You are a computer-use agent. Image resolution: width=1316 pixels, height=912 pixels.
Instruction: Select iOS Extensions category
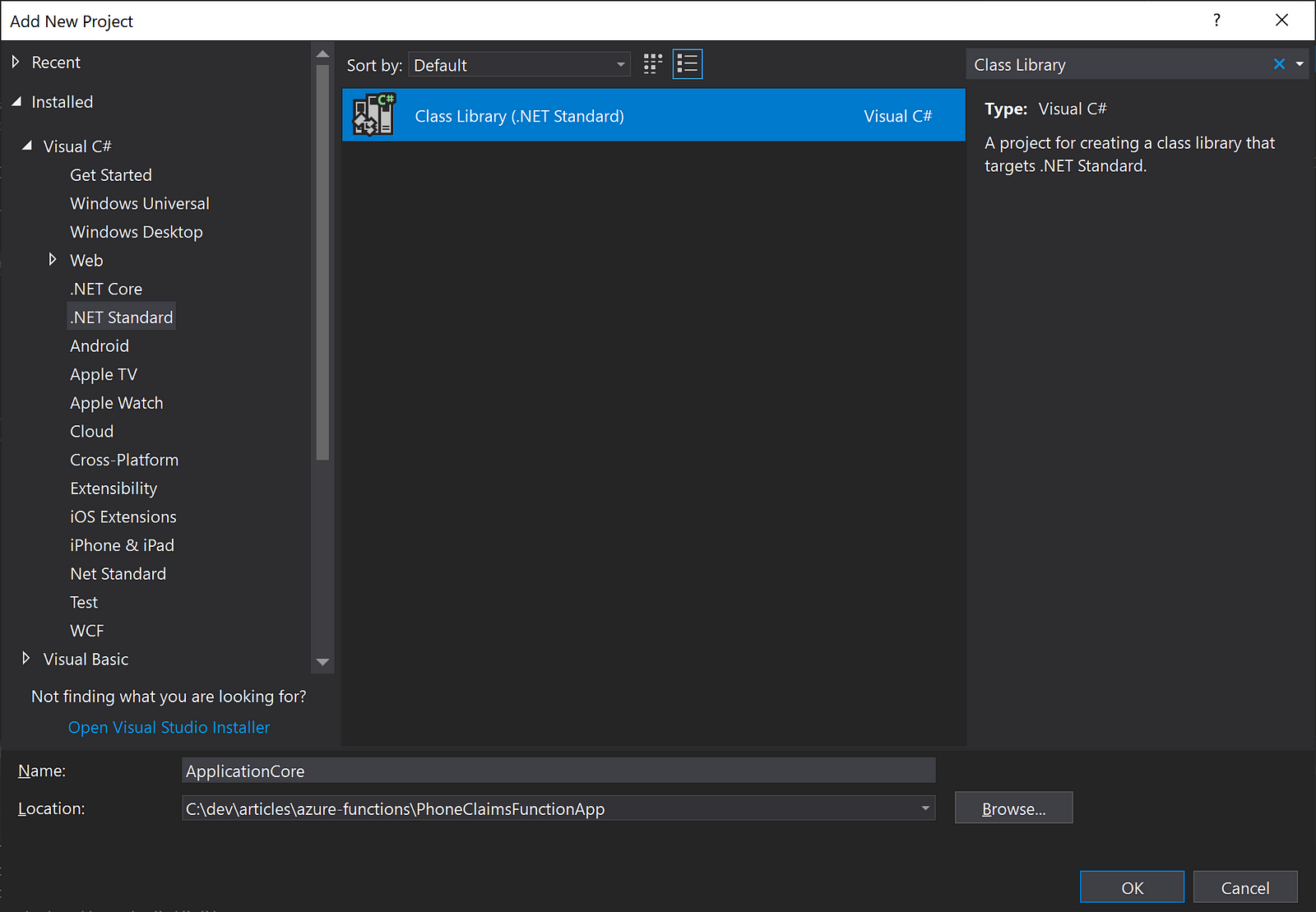click(123, 516)
